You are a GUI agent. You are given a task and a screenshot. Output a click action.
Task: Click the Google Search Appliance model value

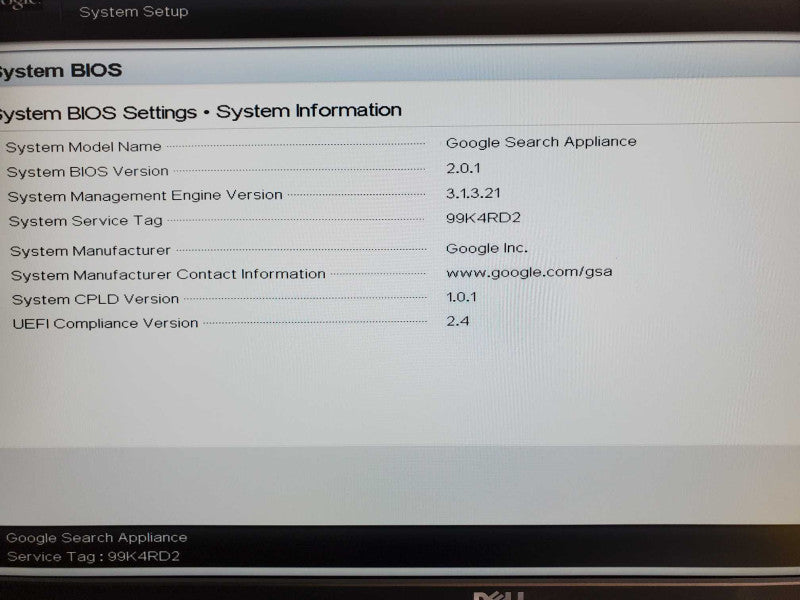(541, 142)
